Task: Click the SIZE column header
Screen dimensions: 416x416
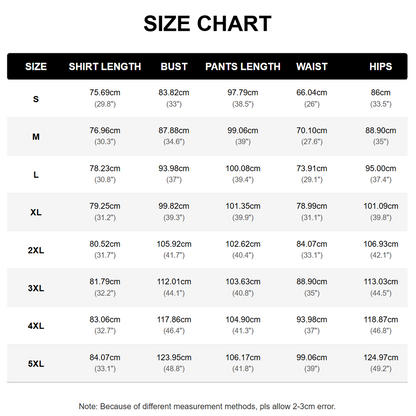Action: (36, 67)
